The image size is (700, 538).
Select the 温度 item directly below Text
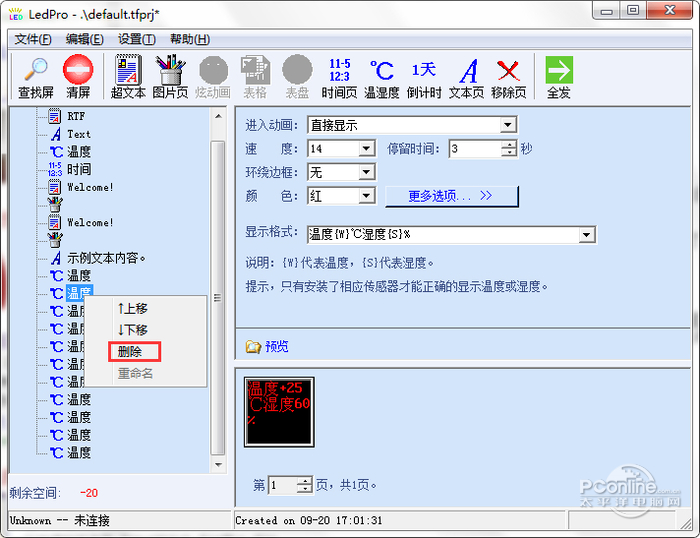tap(79, 152)
